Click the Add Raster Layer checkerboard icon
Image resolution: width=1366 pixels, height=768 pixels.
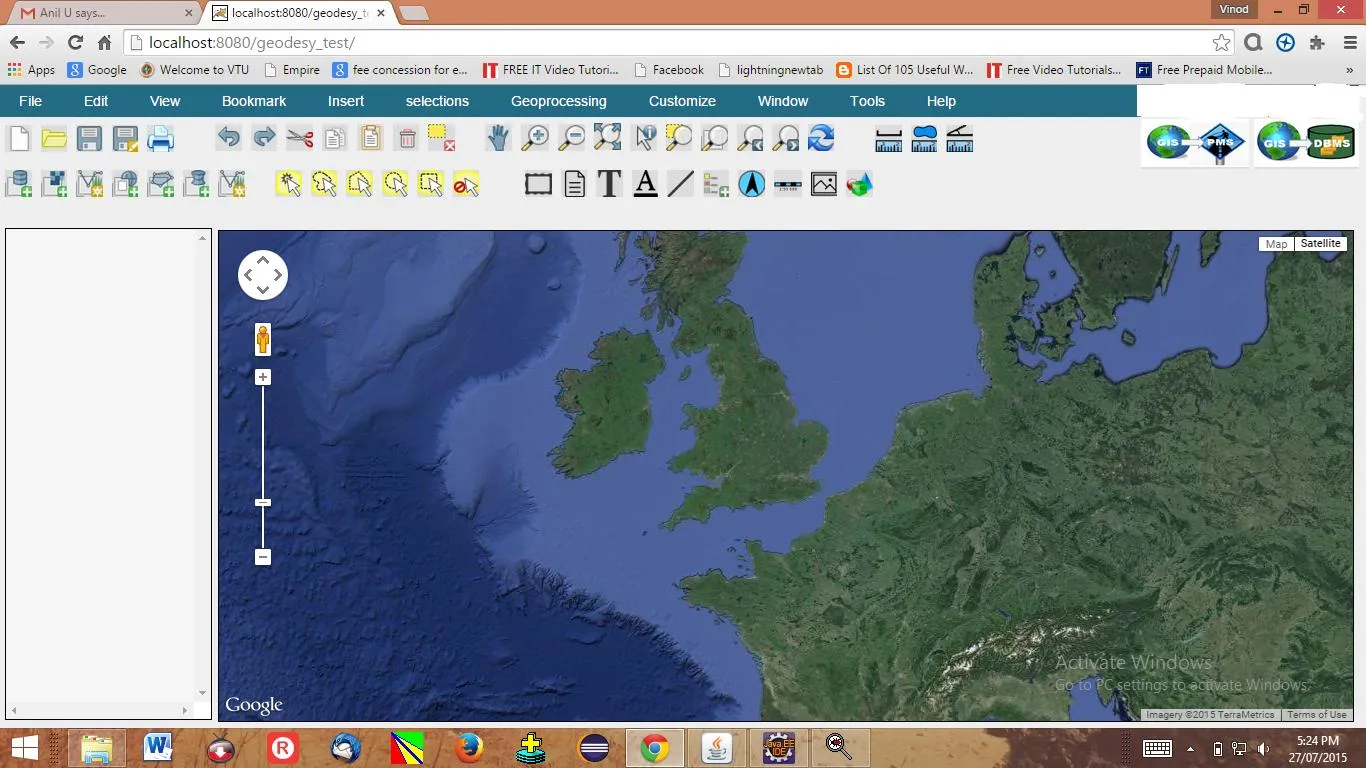tap(54, 184)
